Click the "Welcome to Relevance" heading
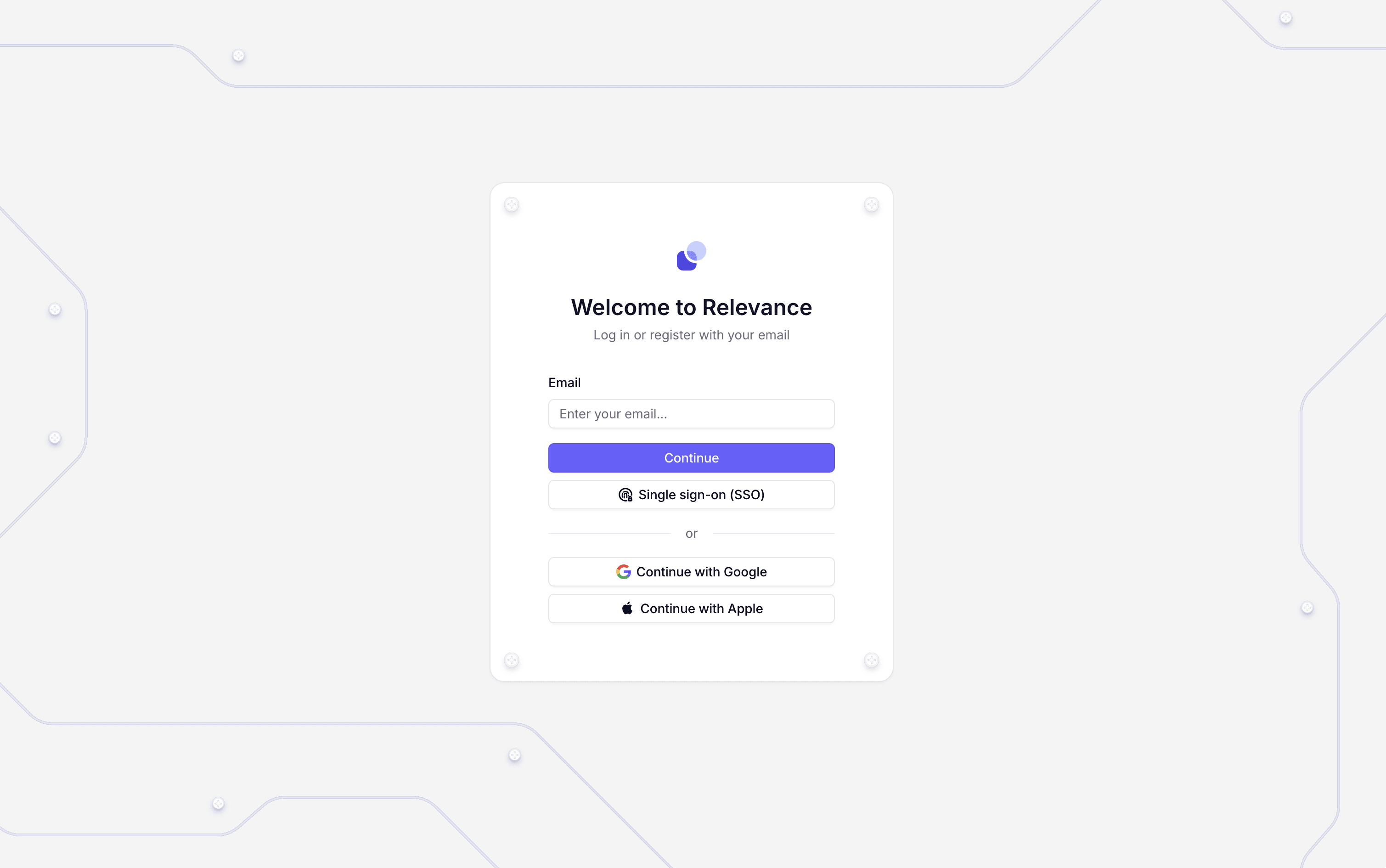Screen dimensions: 1386x868 (691, 307)
